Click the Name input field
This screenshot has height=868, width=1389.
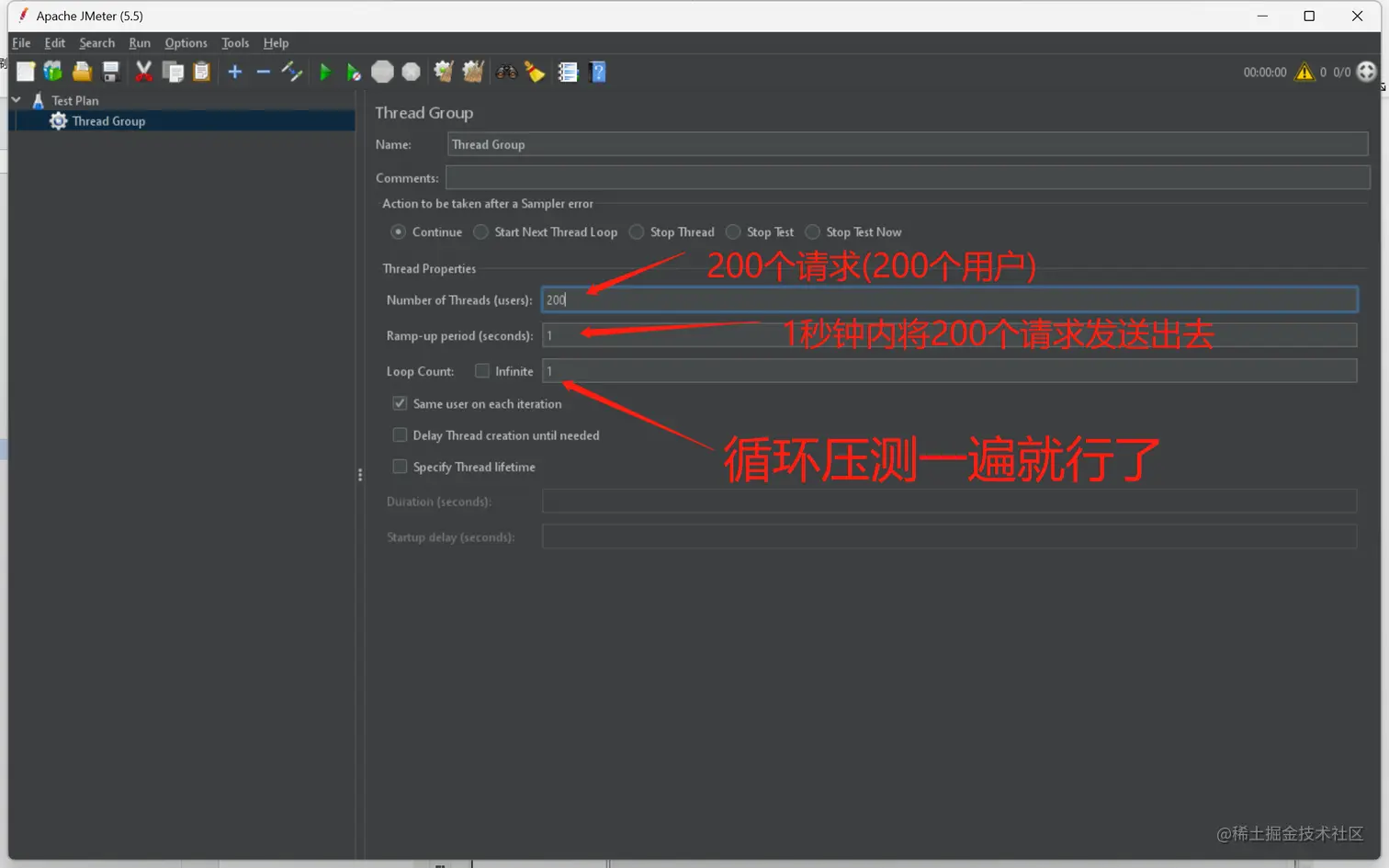[908, 144]
